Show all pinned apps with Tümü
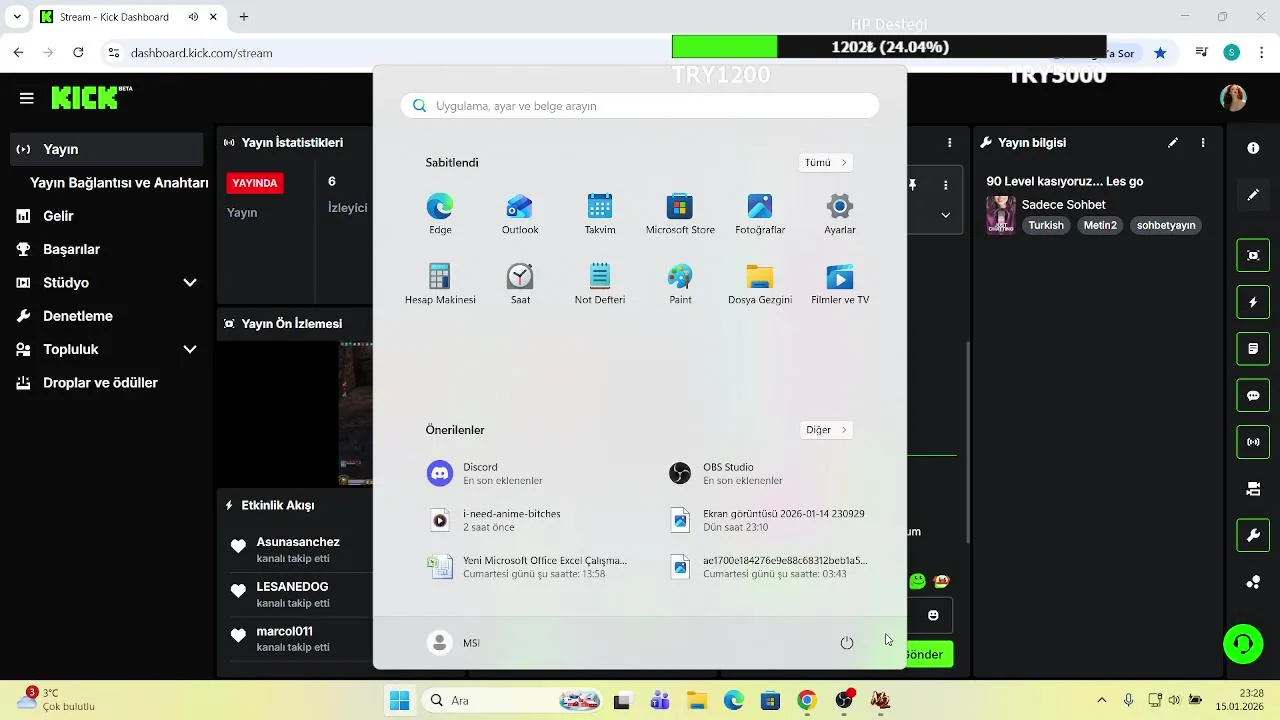Image resolution: width=1280 pixels, height=720 pixels. pos(826,162)
